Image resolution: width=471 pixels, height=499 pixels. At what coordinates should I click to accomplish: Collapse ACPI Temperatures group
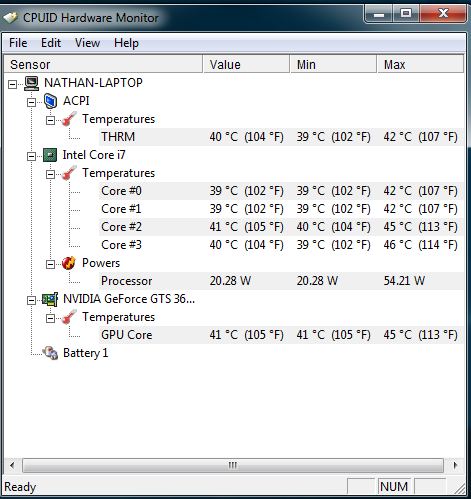50,120
